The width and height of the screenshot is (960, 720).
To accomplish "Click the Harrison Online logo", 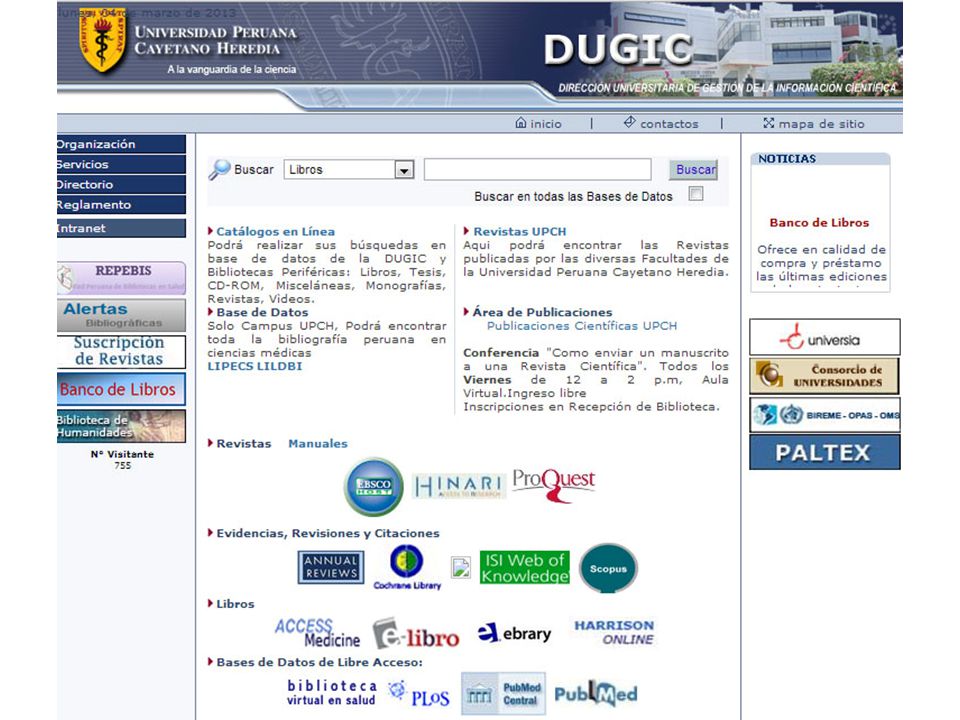I will (613, 632).
